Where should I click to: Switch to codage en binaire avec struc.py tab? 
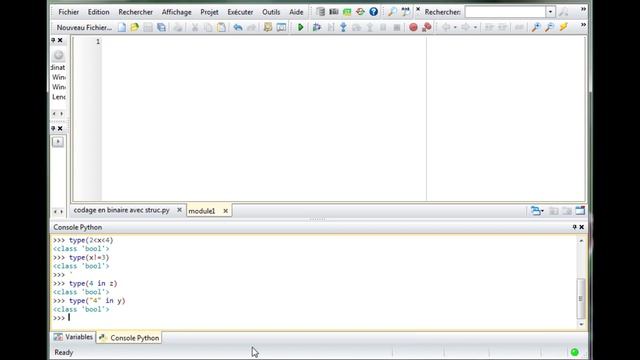pyautogui.click(x=122, y=210)
